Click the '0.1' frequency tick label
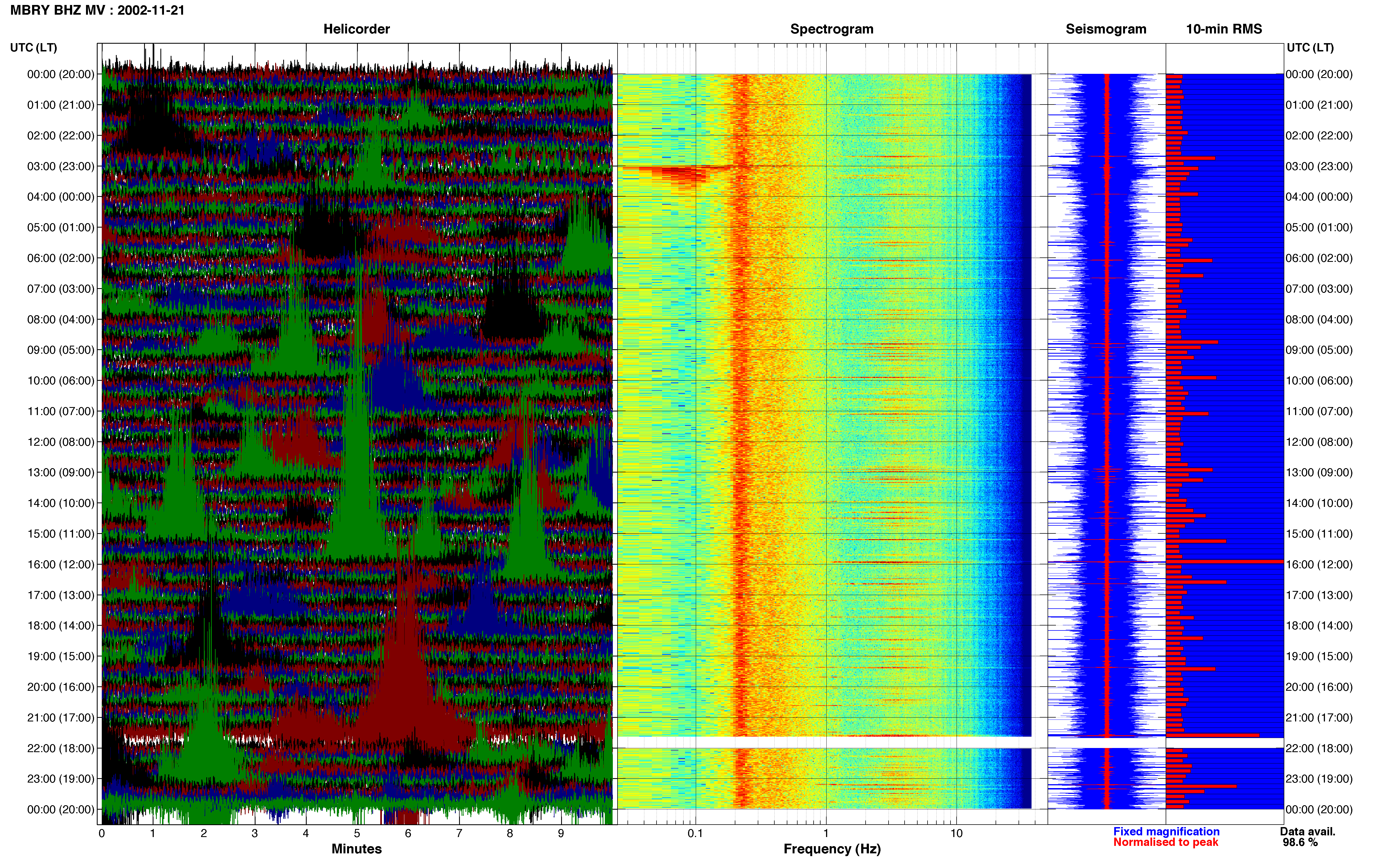This screenshot has height=868, width=1388. 695,833
